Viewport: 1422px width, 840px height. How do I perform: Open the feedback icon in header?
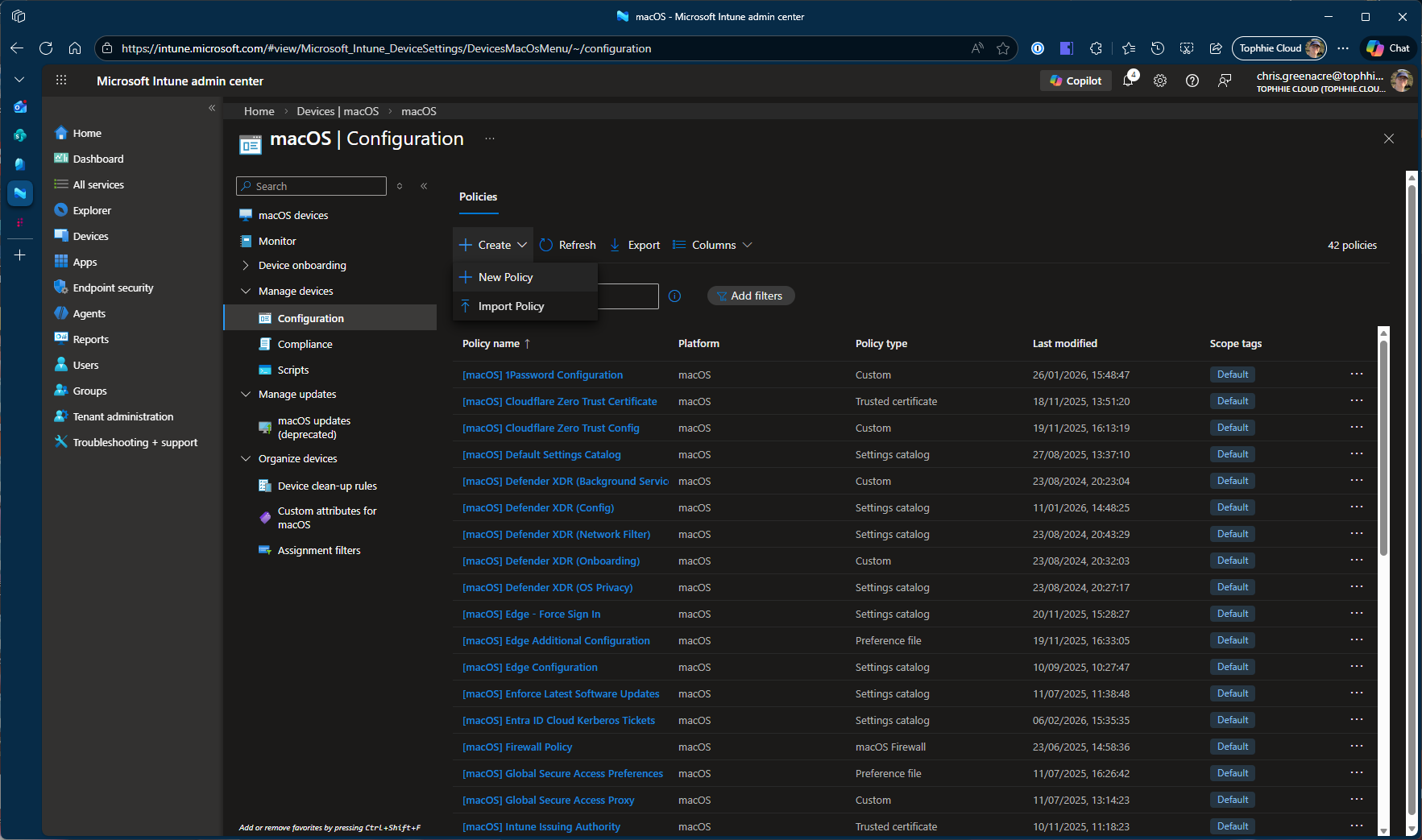[x=1225, y=81]
